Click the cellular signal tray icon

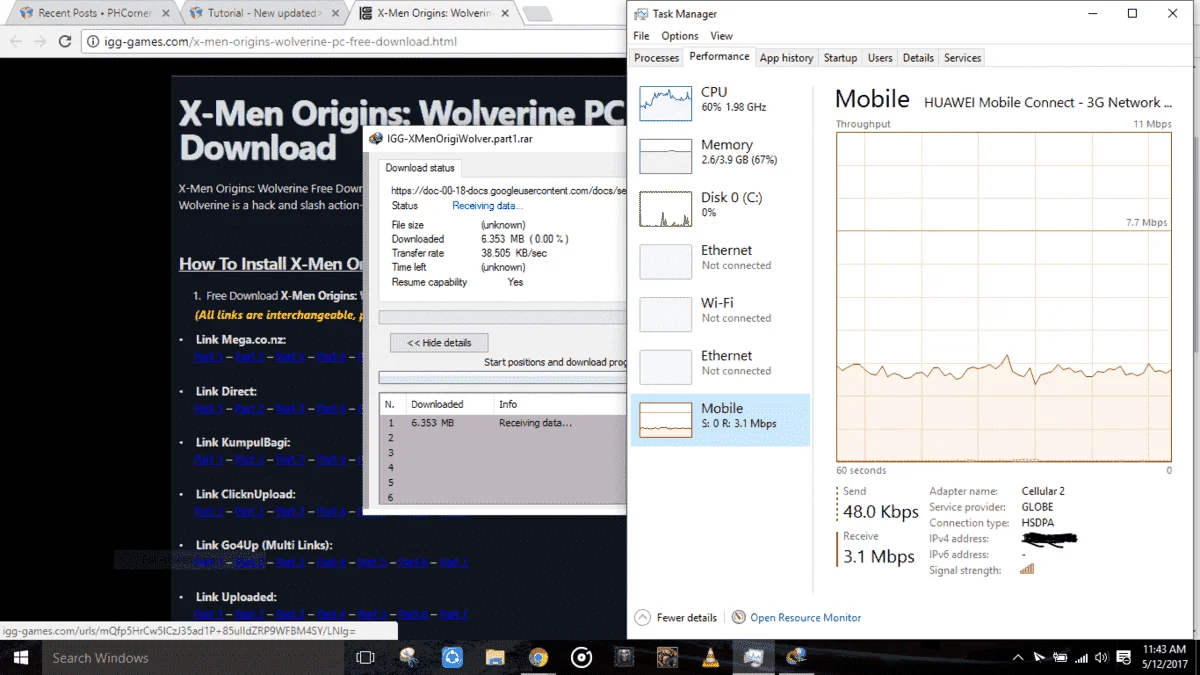pyautogui.click(x=1081, y=658)
